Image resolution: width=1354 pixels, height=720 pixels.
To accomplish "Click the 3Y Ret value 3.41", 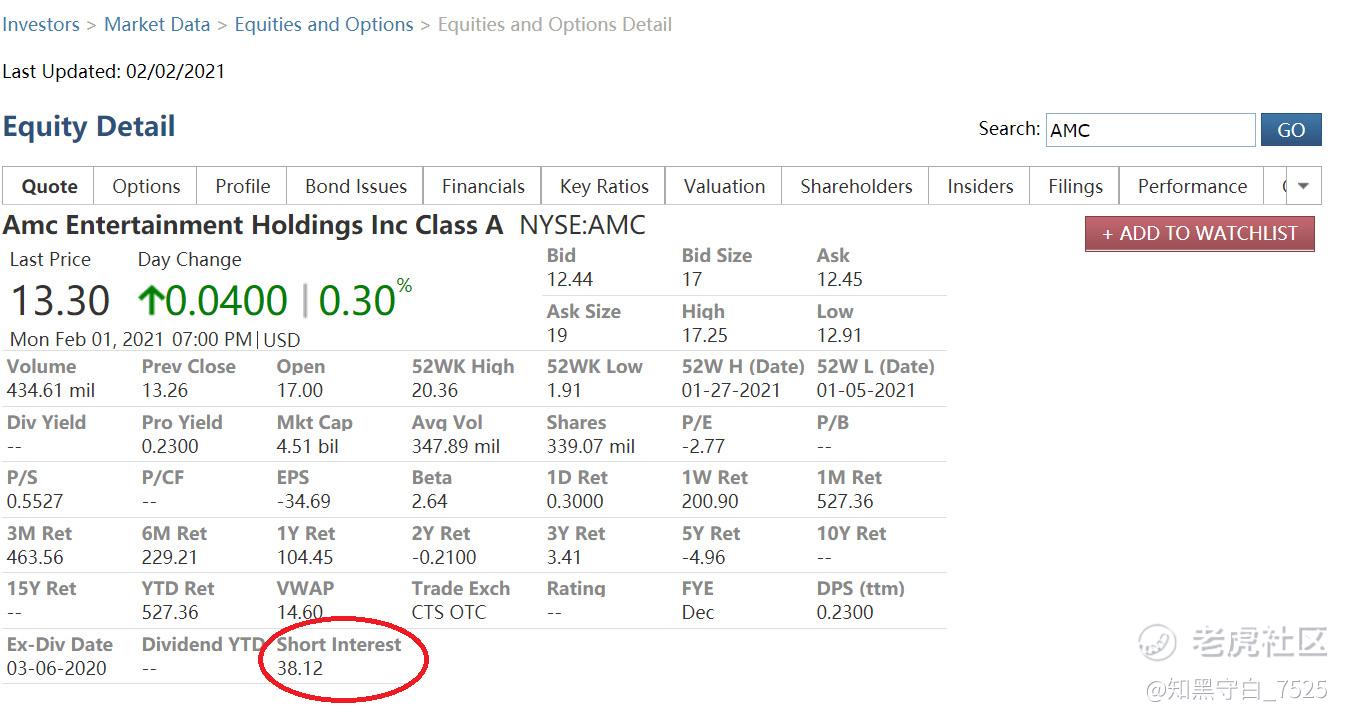I will [564, 558].
